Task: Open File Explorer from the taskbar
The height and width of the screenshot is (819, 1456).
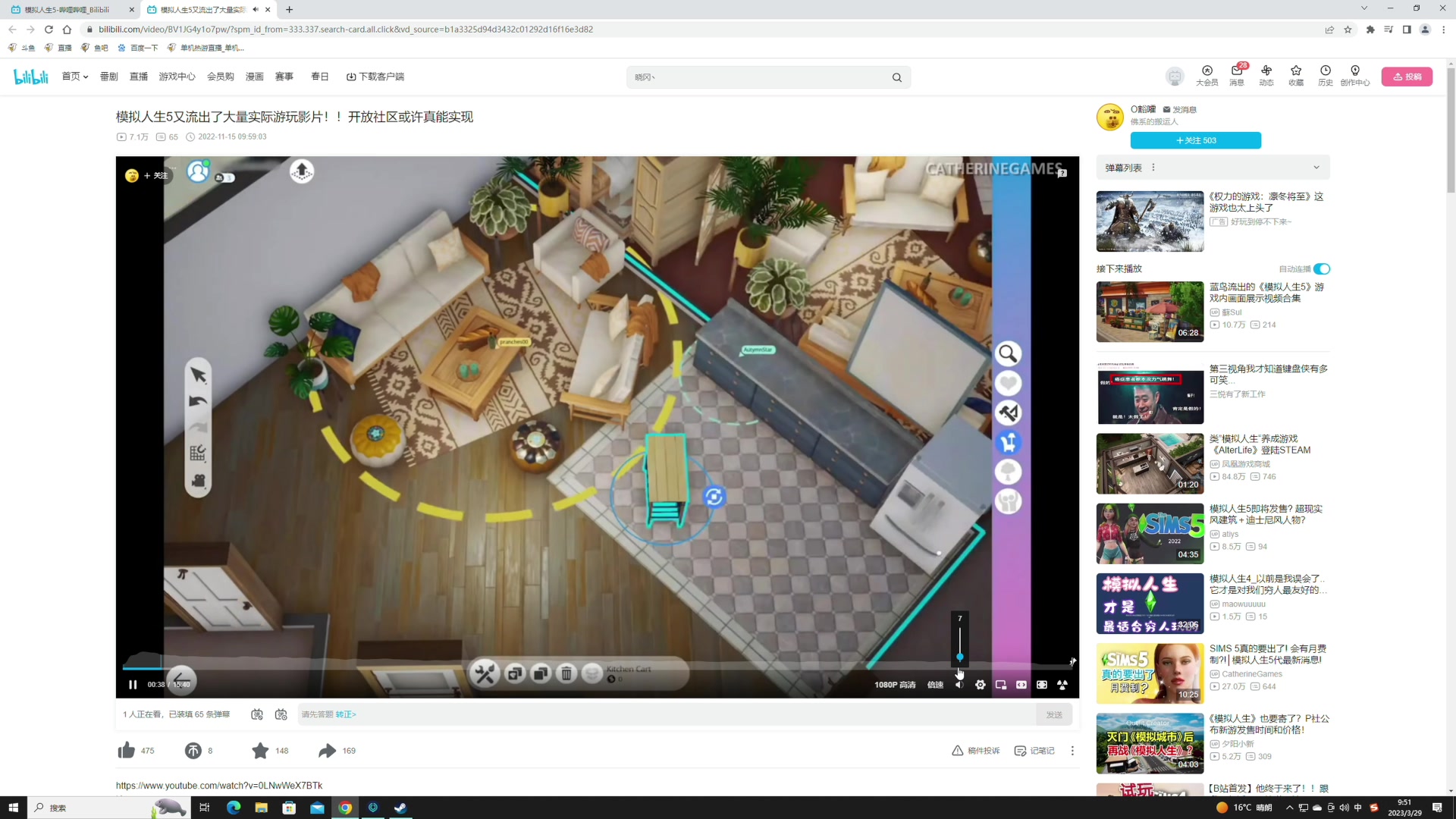Action: point(261,808)
